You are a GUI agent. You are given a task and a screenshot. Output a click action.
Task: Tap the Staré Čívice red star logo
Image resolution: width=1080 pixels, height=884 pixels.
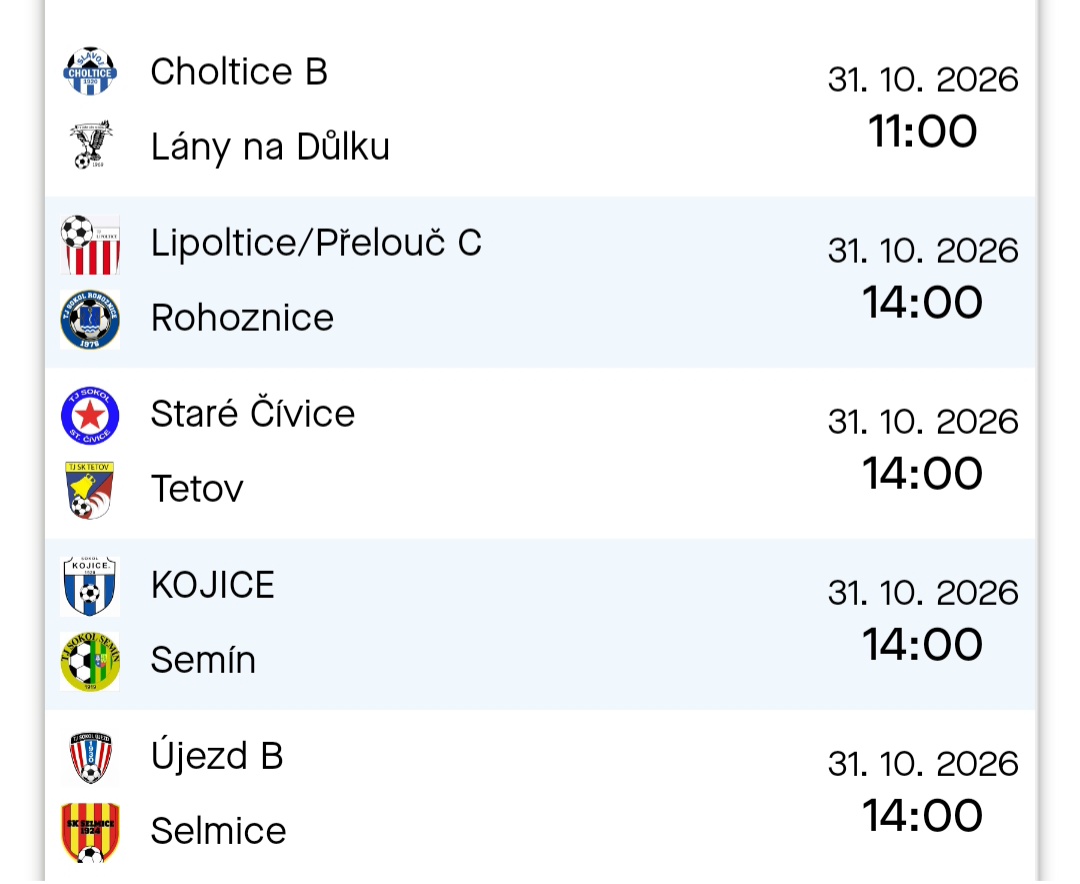click(x=90, y=415)
